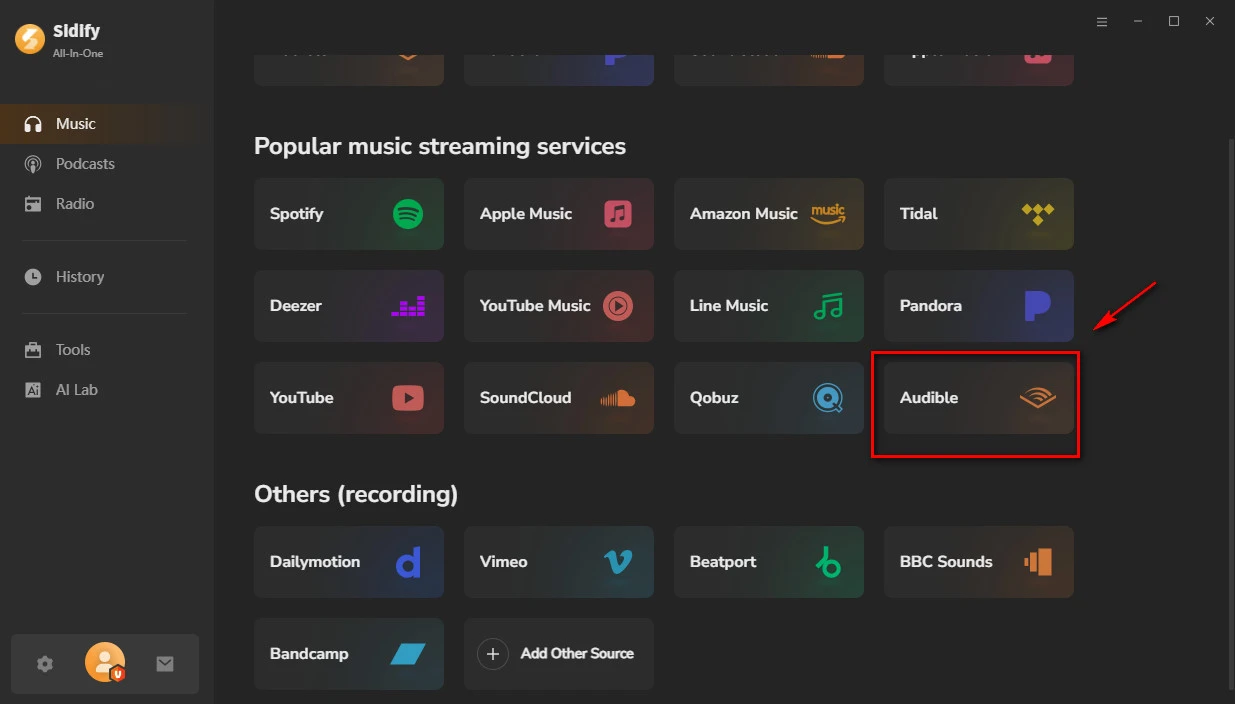Switch to the Music section
The height and width of the screenshot is (704, 1235).
[x=105, y=124]
